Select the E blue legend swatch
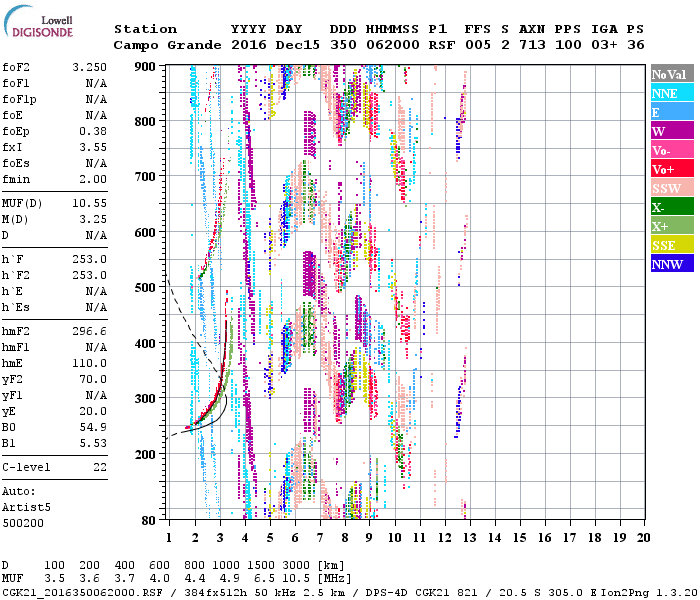The image size is (700, 600). point(672,112)
